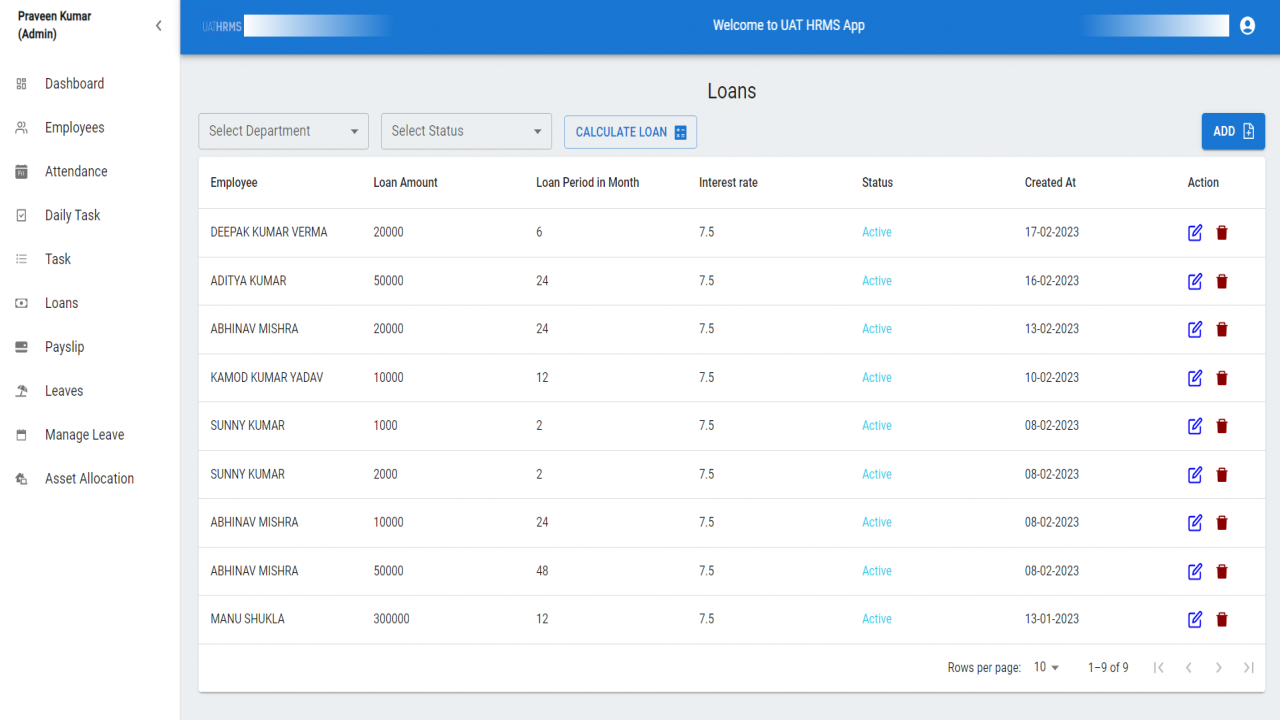
Task: Change the rows per page value
Action: pos(1046,667)
